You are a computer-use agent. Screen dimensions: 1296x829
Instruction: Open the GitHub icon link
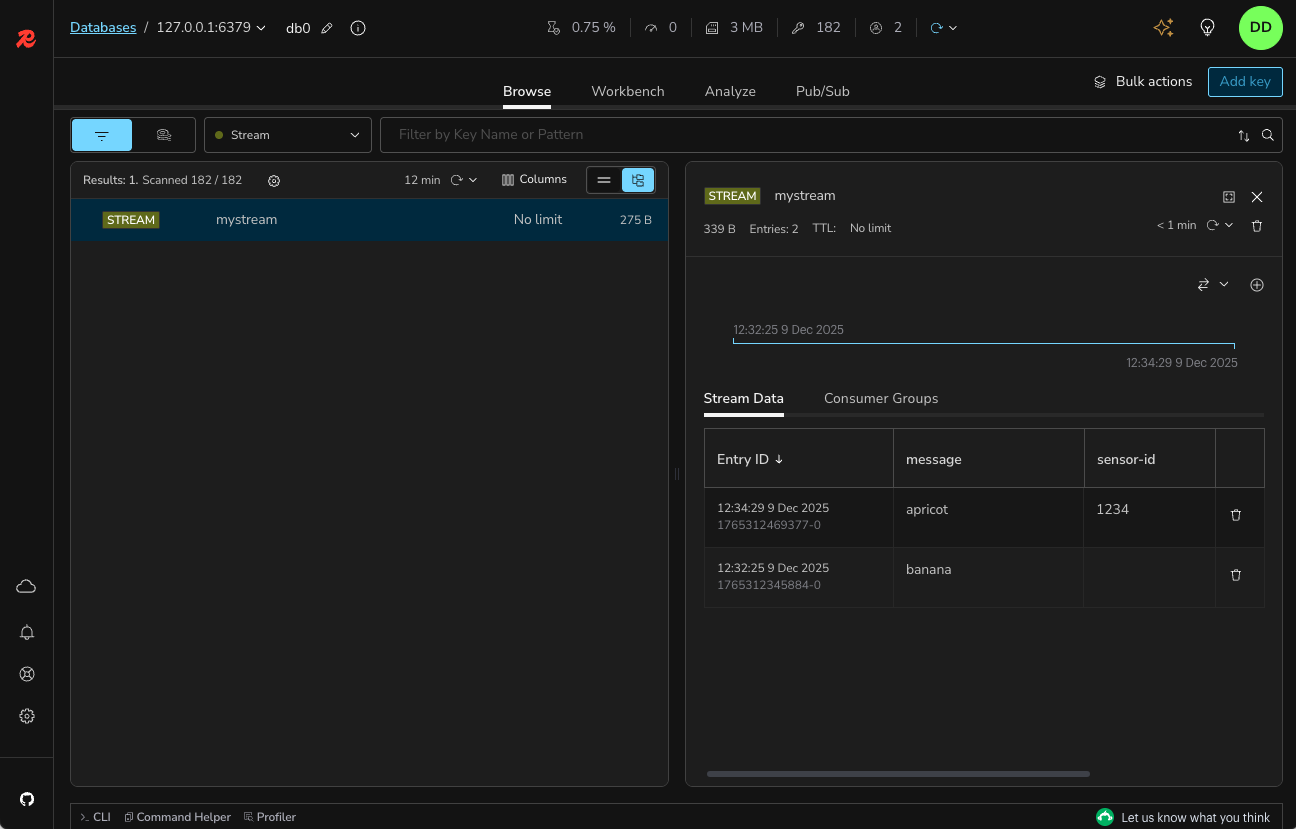pyautogui.click(x=27, y=799)
